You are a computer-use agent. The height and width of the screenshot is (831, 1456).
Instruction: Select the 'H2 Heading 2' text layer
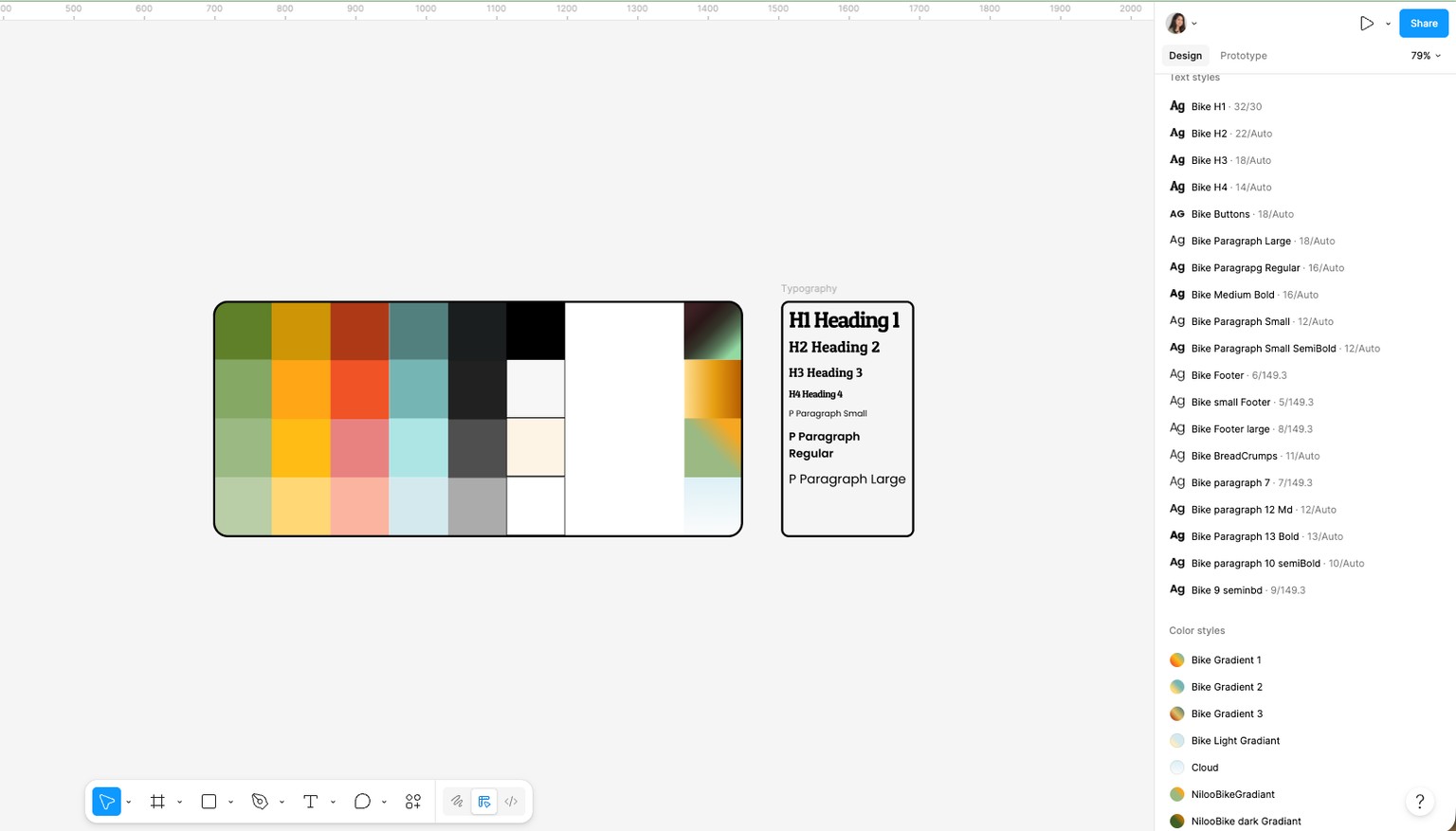click(x=834, y=347)
